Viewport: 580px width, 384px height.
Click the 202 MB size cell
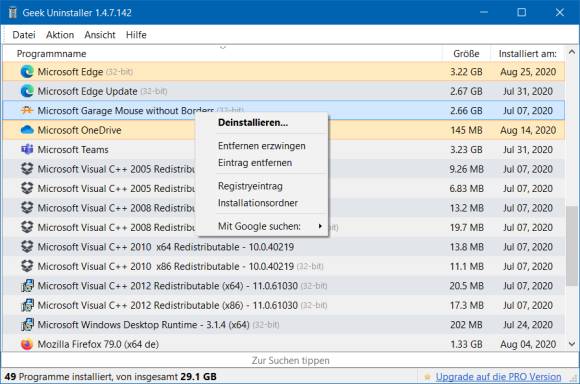pyautogui.click(x=466, y=324)
